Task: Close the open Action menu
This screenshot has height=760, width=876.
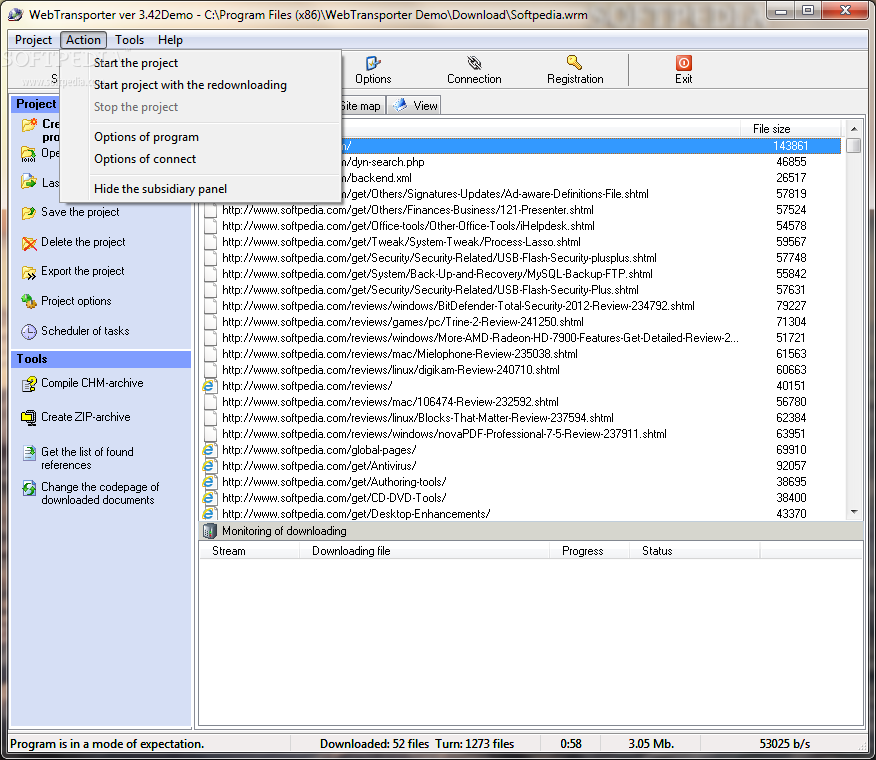Action: (x=83, y=40)
